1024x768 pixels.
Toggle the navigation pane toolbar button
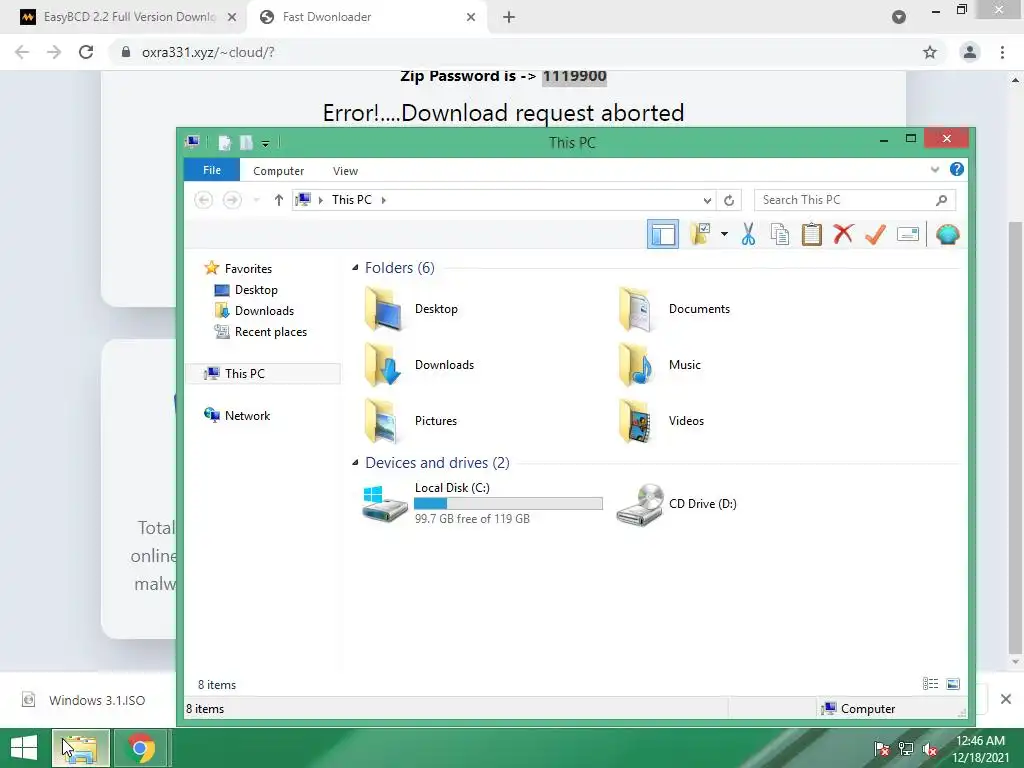click(663, 234)
